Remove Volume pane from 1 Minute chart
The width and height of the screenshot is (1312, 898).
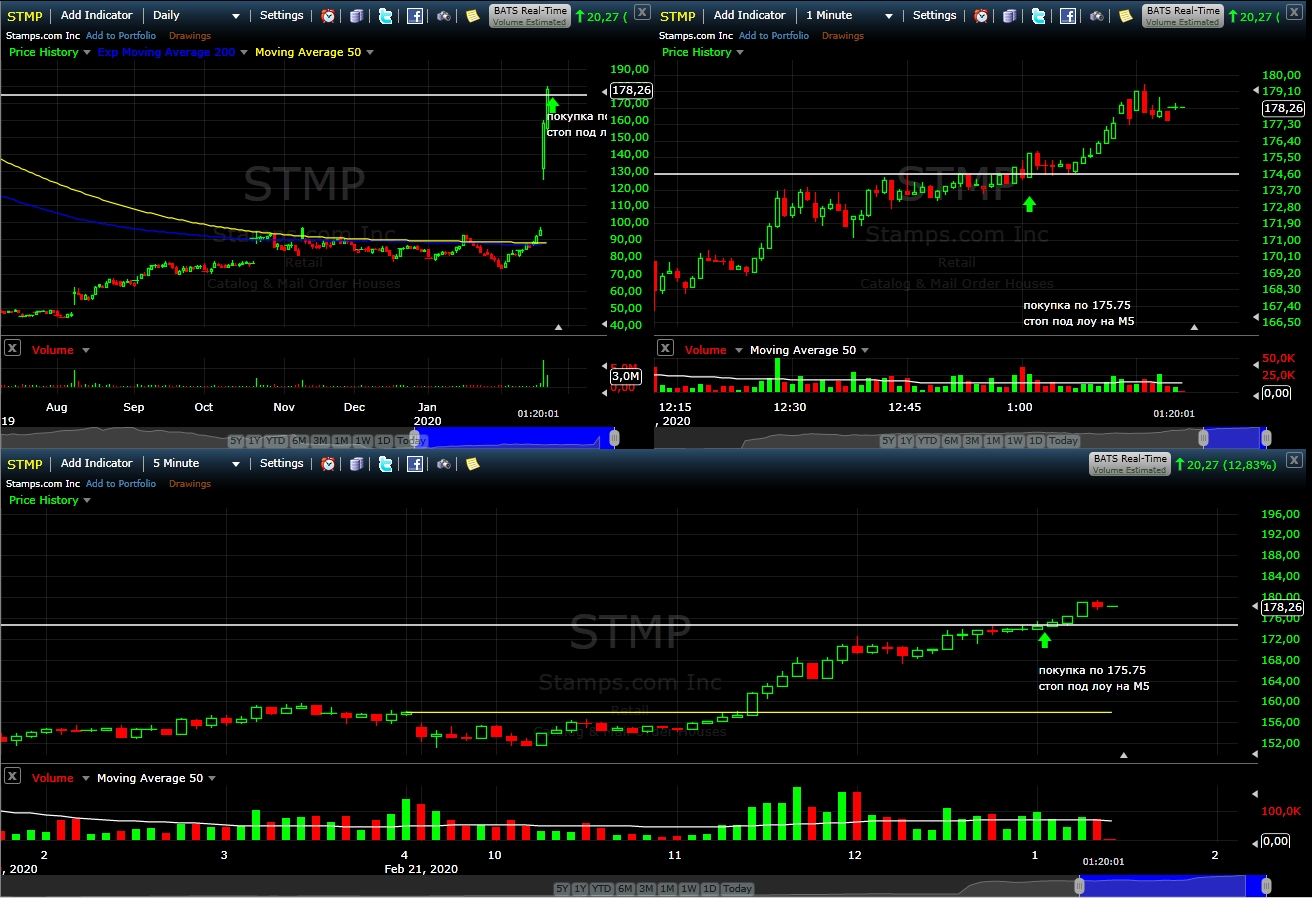pyautogui.click(x=665, y=348)
